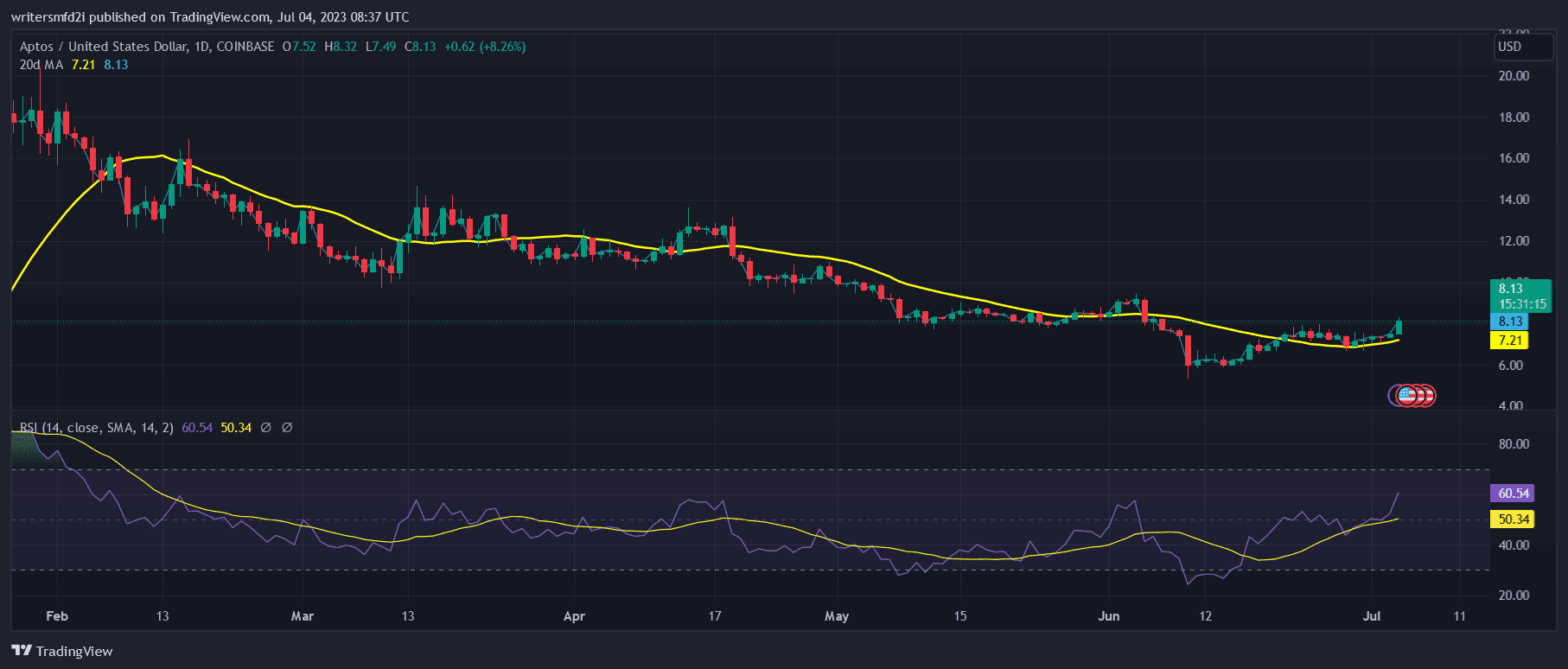This screenshot has height=669, width=1568.
Task: Click the yellow 50.34 RSI average label
Action: point(1513,519)
